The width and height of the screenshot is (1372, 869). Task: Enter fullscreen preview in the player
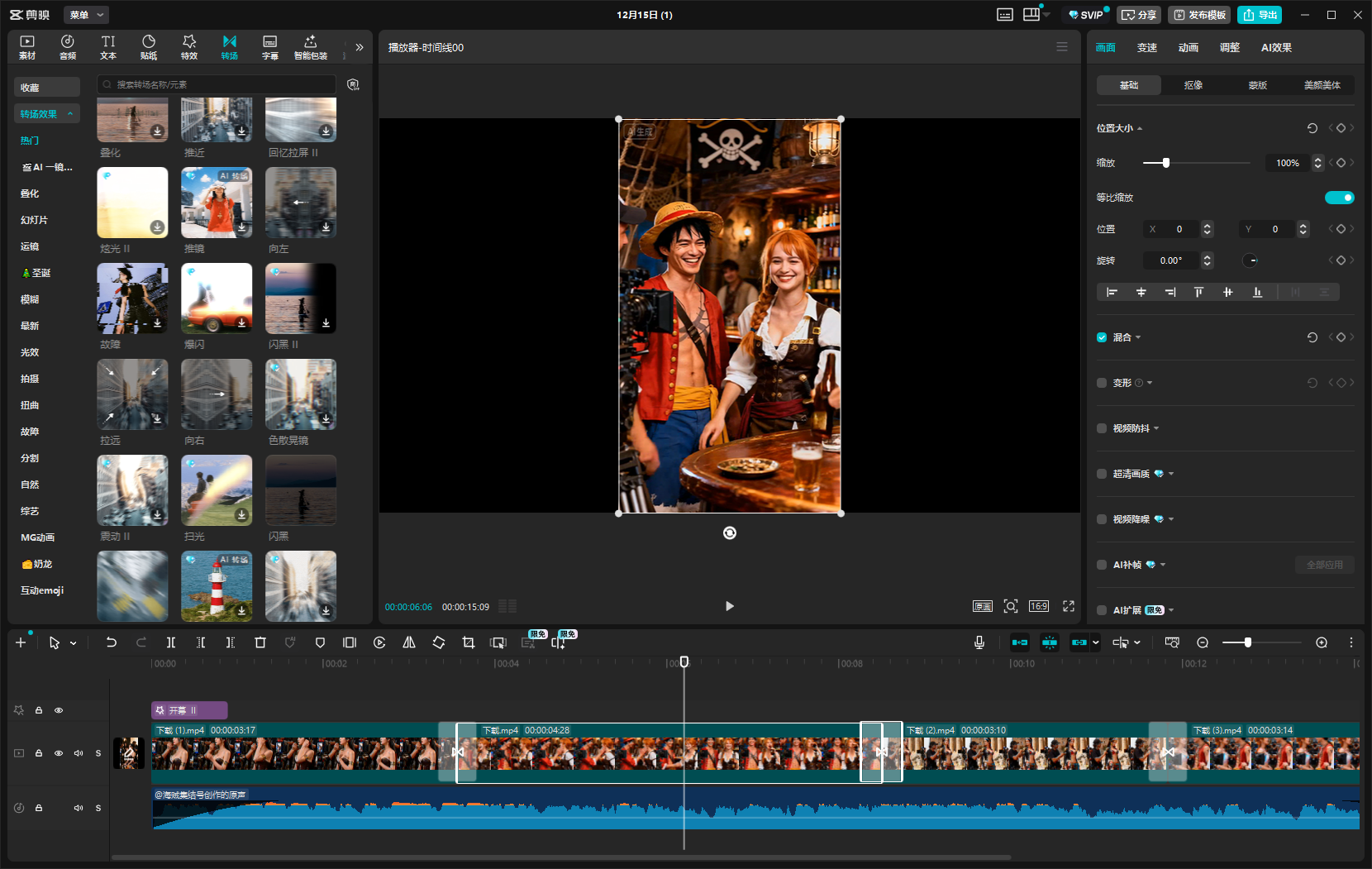click(1069, 606)
